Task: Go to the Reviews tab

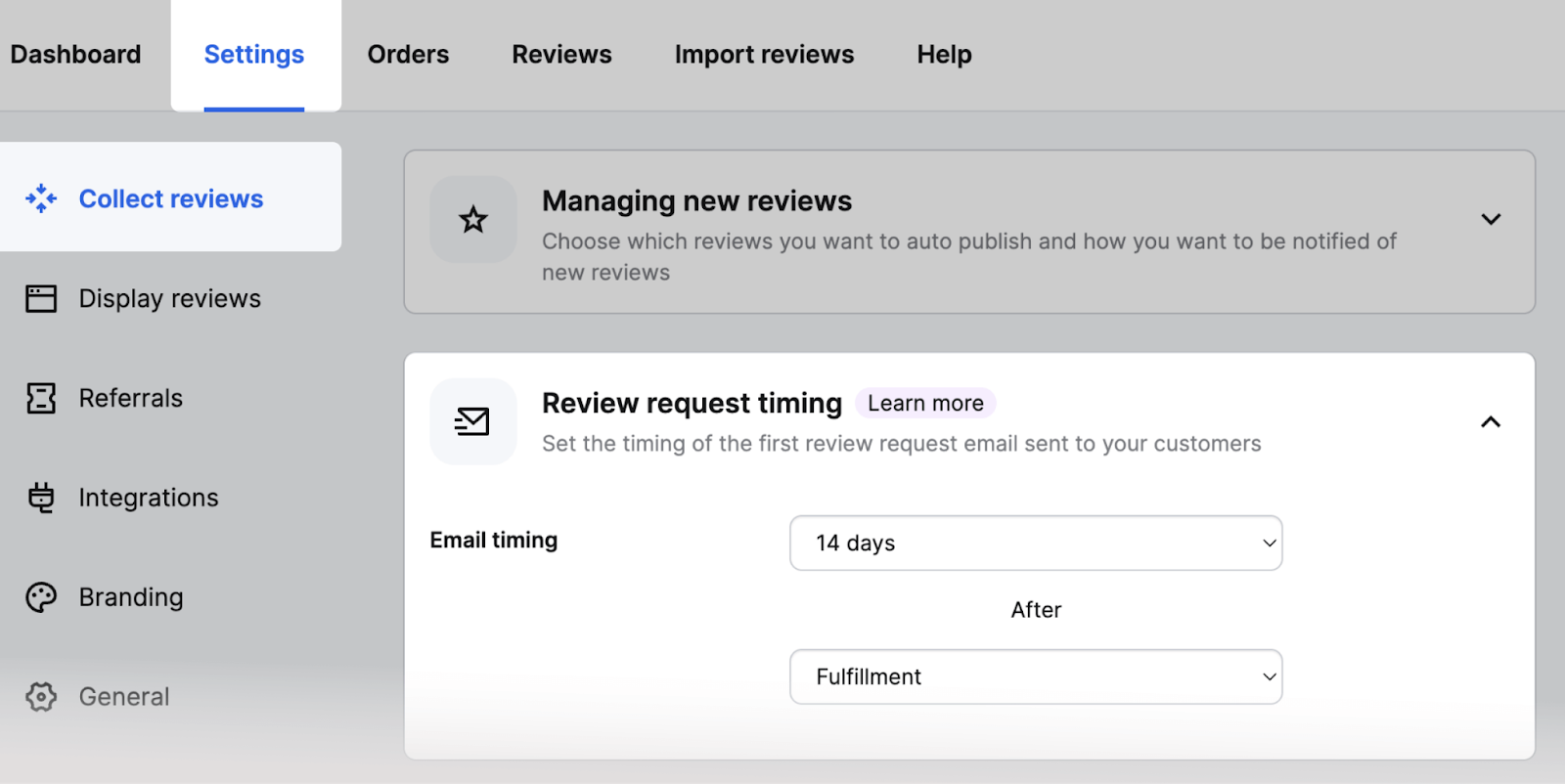Action: [x=561, y=55]
